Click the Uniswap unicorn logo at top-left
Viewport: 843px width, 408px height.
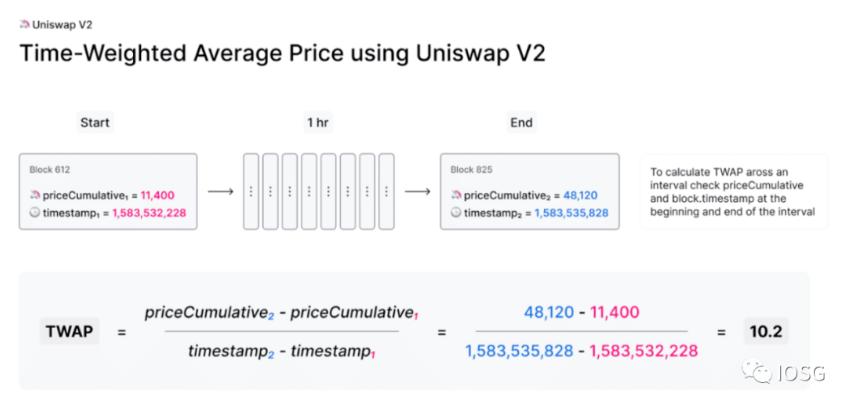point(25,23)
